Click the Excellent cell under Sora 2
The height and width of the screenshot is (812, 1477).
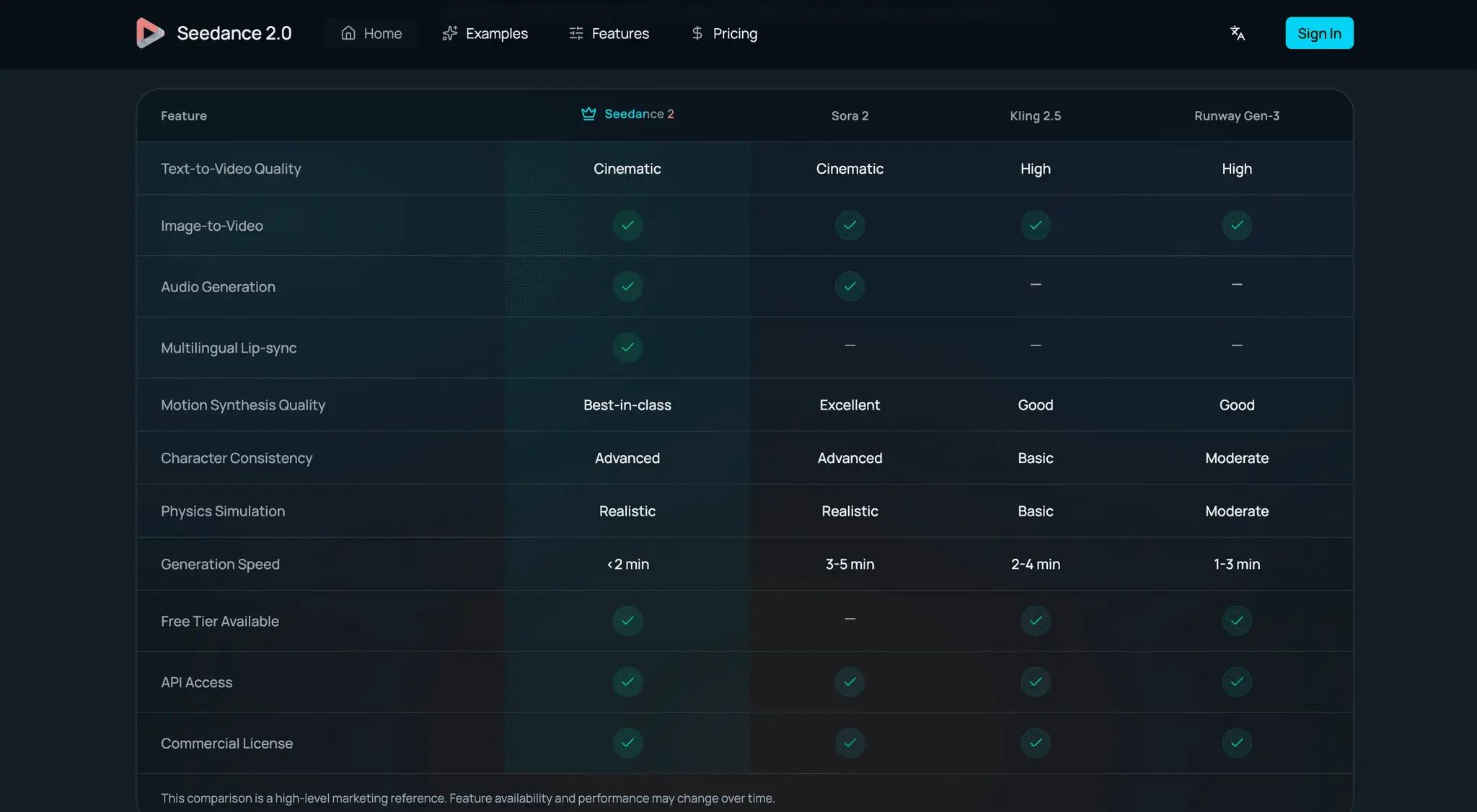point(850,405)
